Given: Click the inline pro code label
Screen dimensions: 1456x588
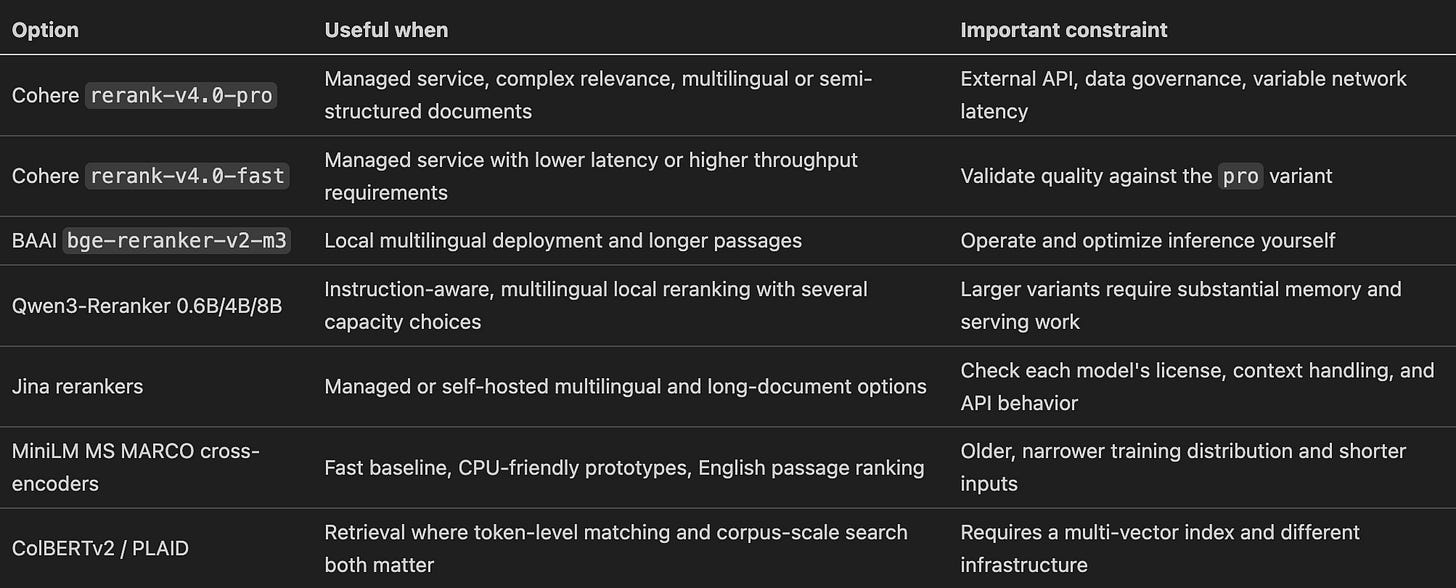Looking at the screenshot, I should (1241, 176).
